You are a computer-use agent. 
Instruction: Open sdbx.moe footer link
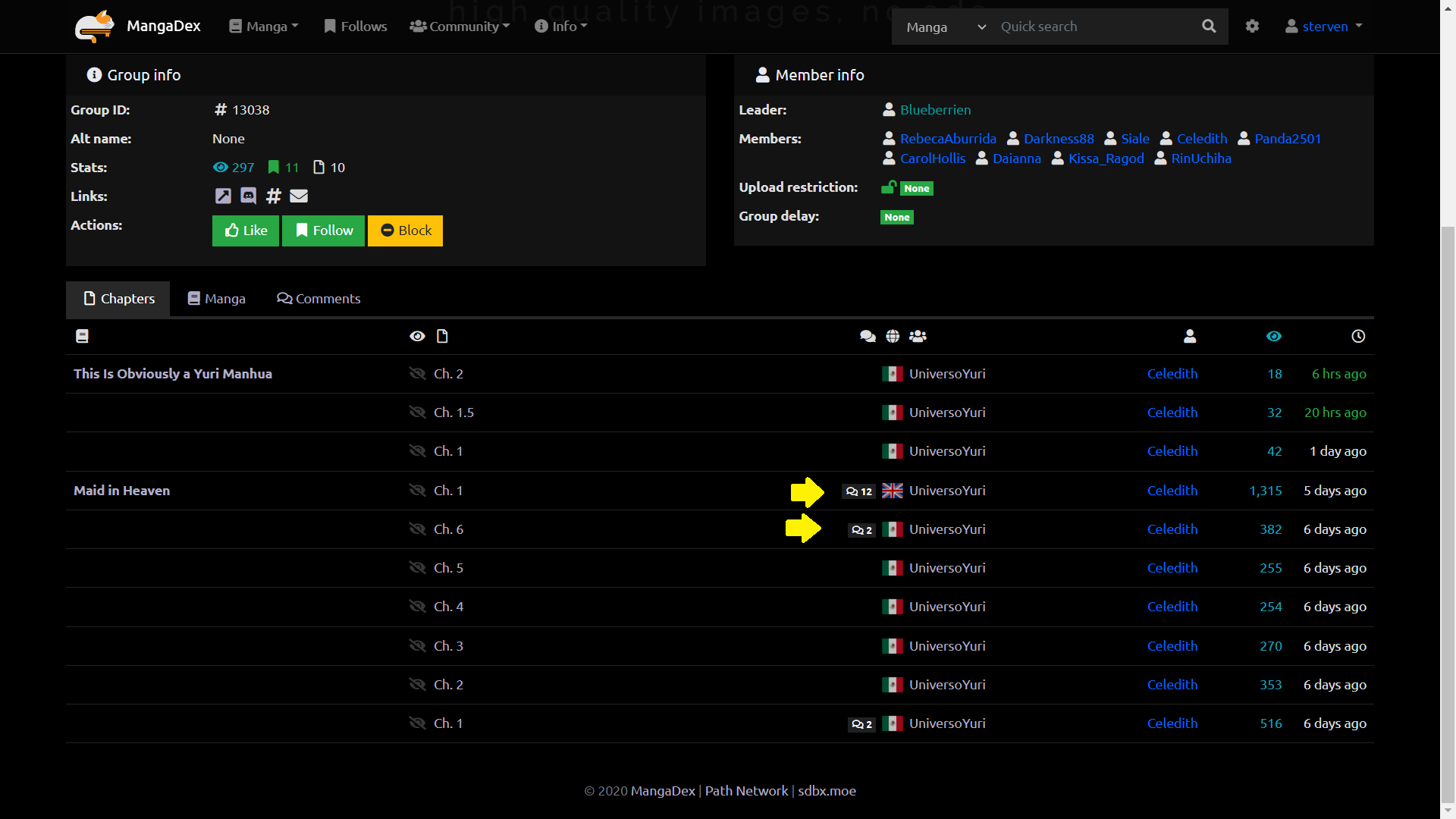pyautogui.click(x=827, y=791)
